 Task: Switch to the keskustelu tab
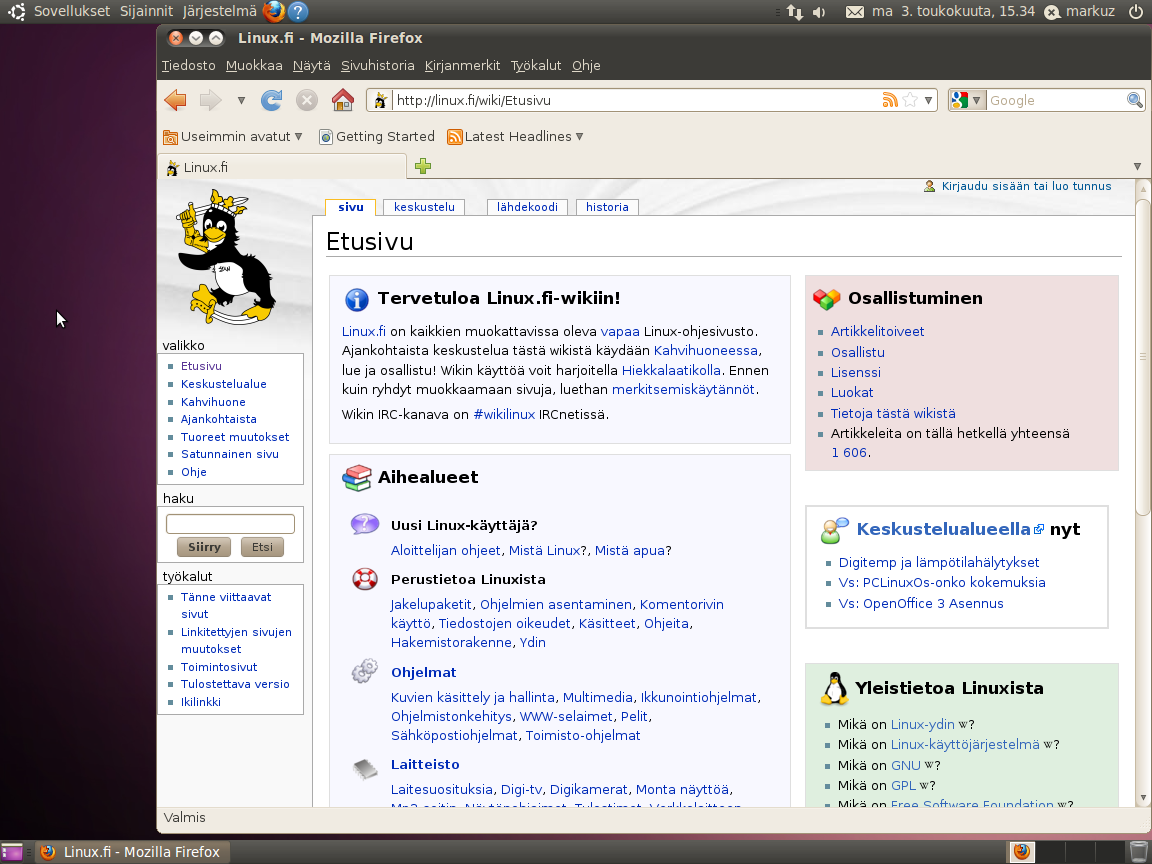(x=424, y=207)
